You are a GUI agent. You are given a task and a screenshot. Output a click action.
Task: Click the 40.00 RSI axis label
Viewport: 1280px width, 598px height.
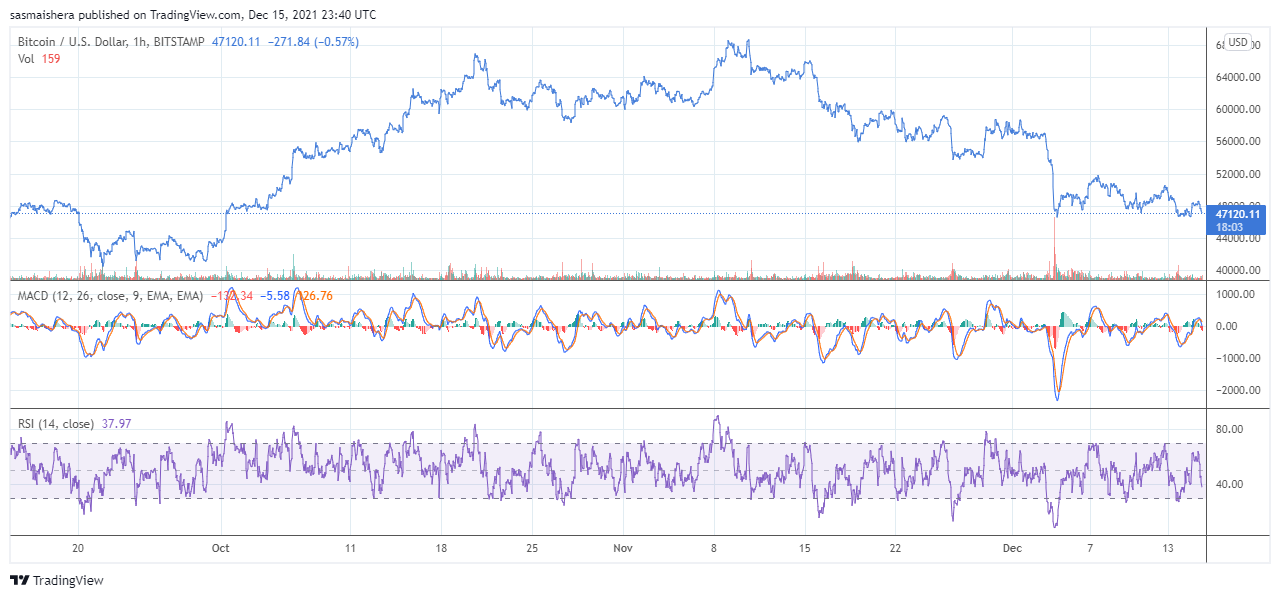(x=1230, y=484)
